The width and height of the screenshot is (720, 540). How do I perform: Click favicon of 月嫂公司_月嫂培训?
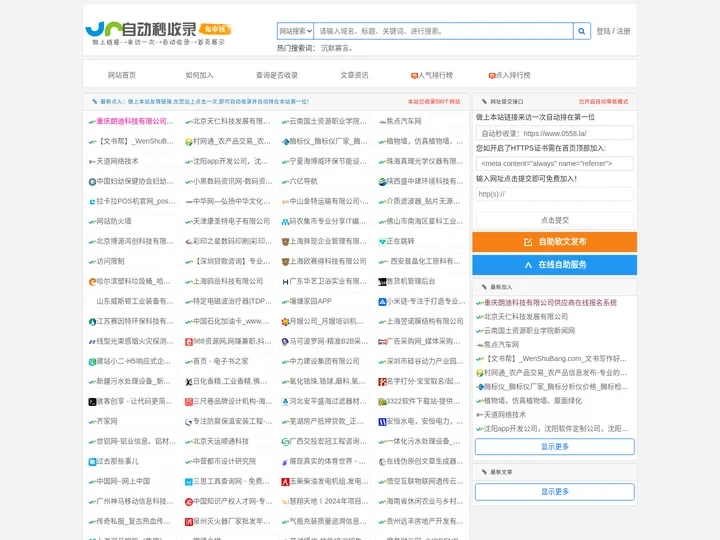pos(285,321)
